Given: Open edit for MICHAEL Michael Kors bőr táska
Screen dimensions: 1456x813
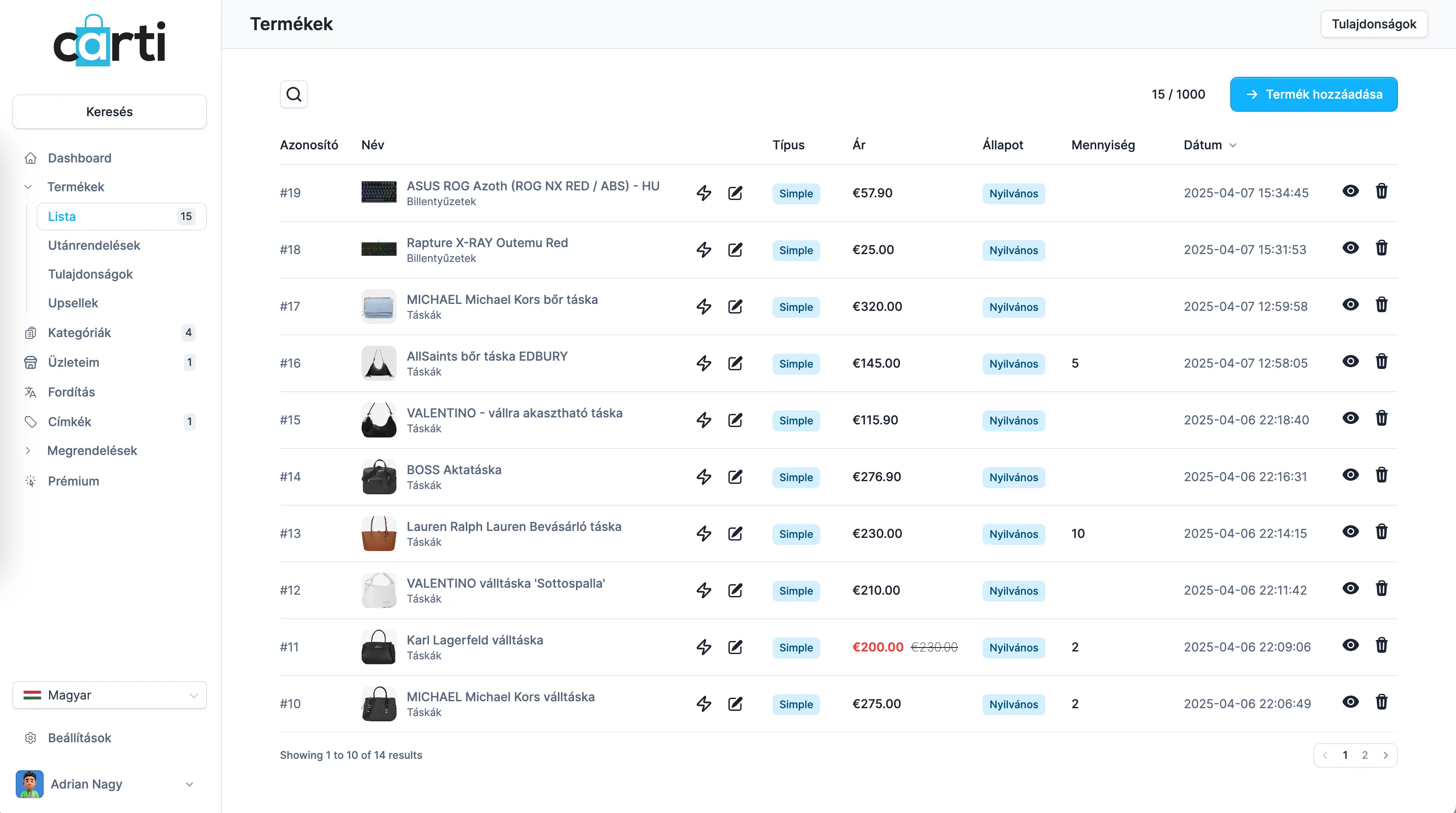Looking at the screenshot, I should (735, 307).
